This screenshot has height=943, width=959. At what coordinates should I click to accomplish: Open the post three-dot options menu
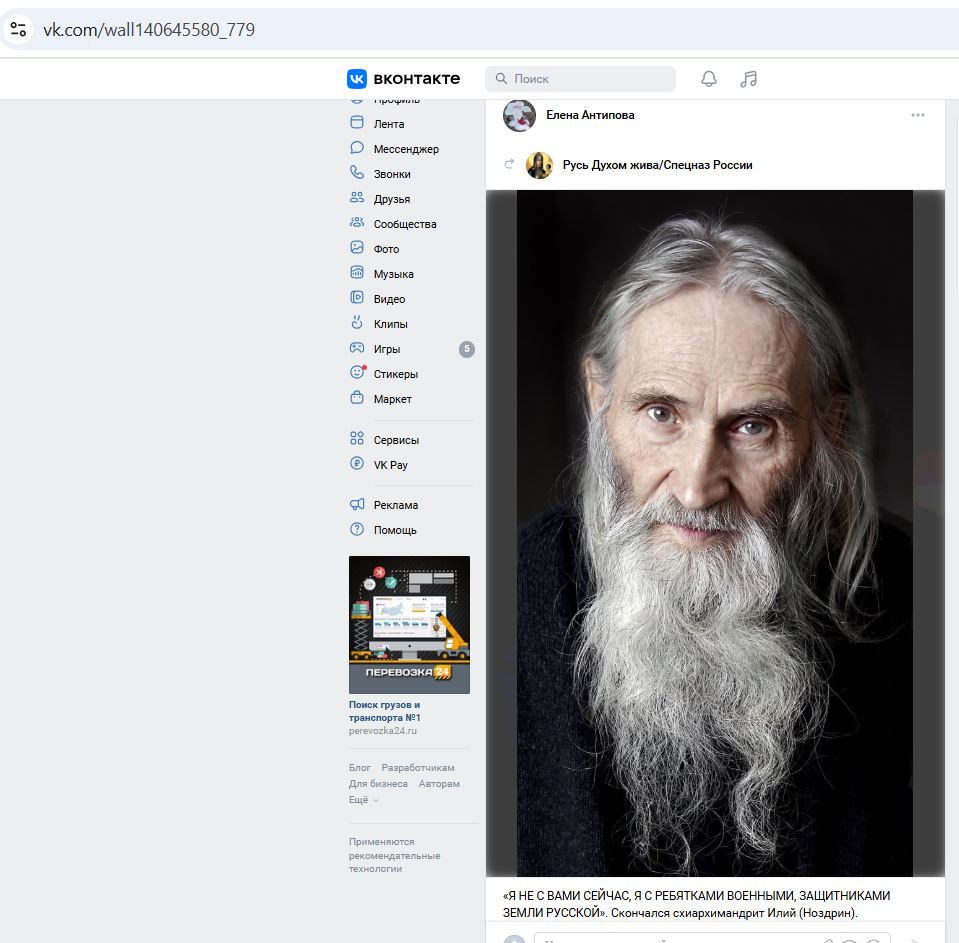917,115
